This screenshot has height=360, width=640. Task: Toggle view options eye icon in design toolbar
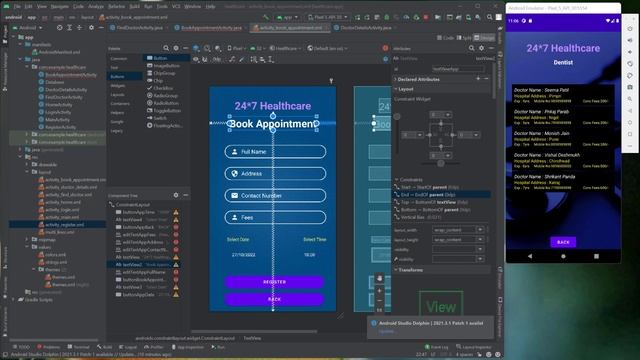(x=196, y=60)
